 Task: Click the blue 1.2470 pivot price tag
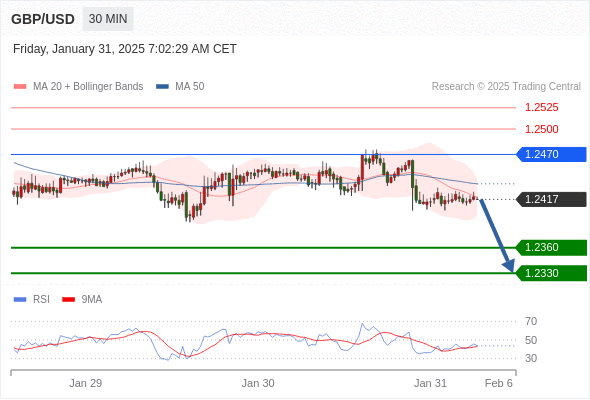tap(551, 155)
